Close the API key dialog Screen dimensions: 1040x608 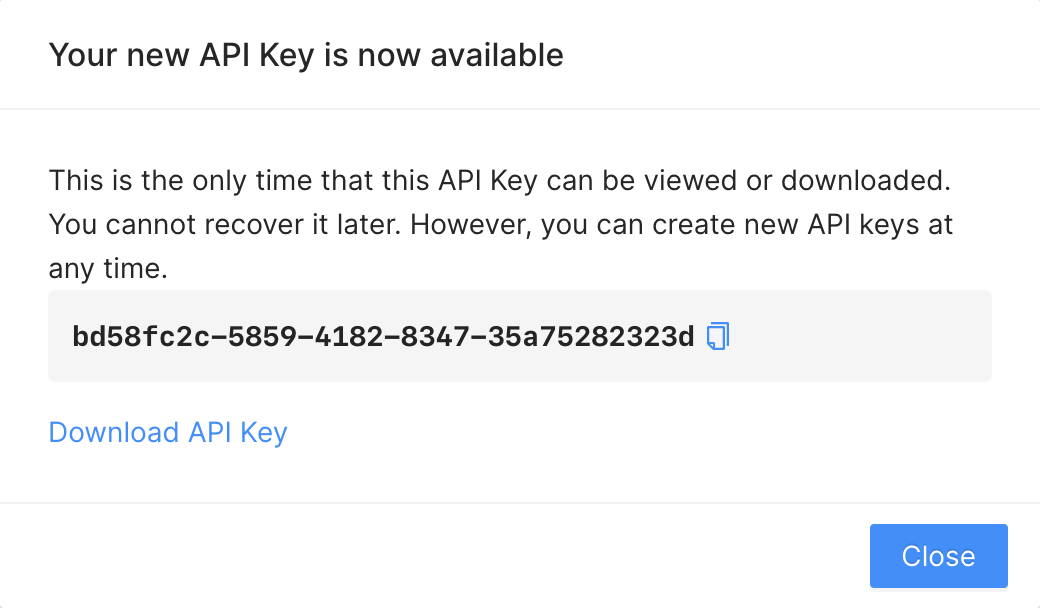(x=939, y=556)
